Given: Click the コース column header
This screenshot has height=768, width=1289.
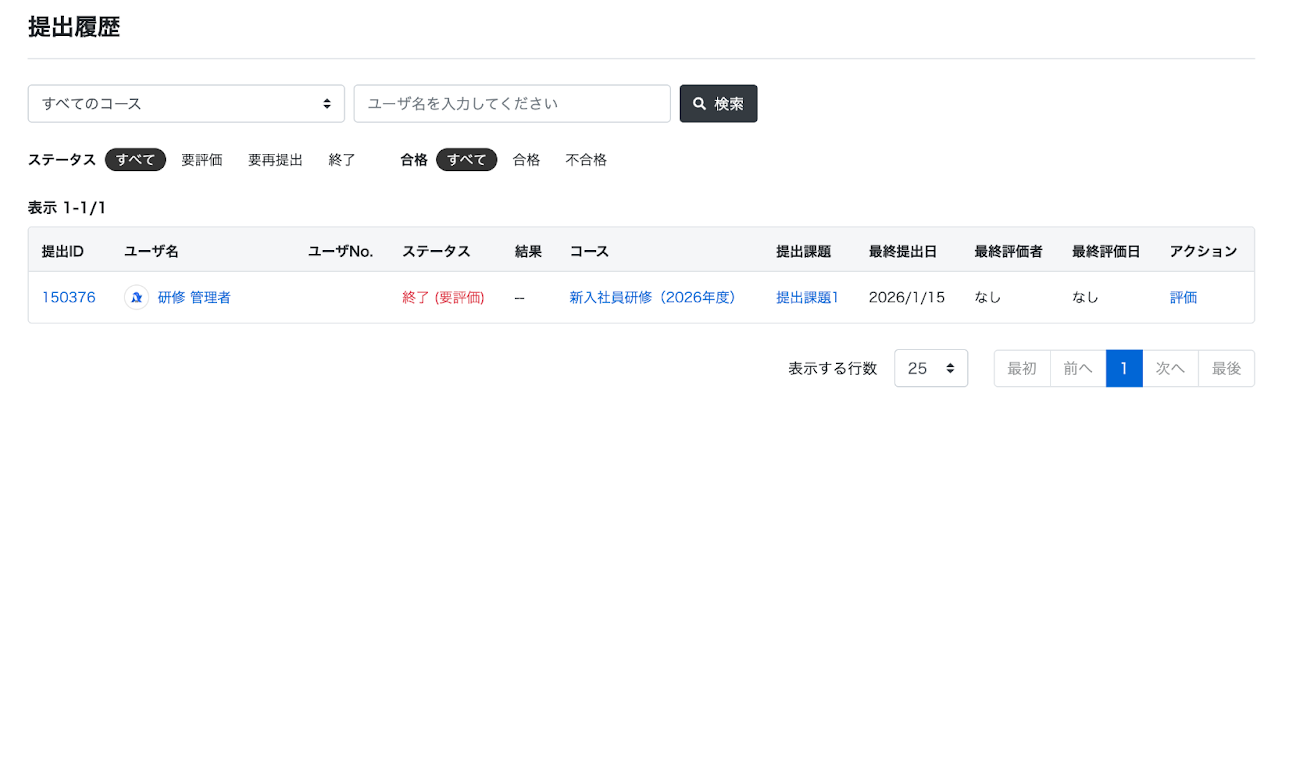Looking at the screenshot, I should (x=589, y=251).
